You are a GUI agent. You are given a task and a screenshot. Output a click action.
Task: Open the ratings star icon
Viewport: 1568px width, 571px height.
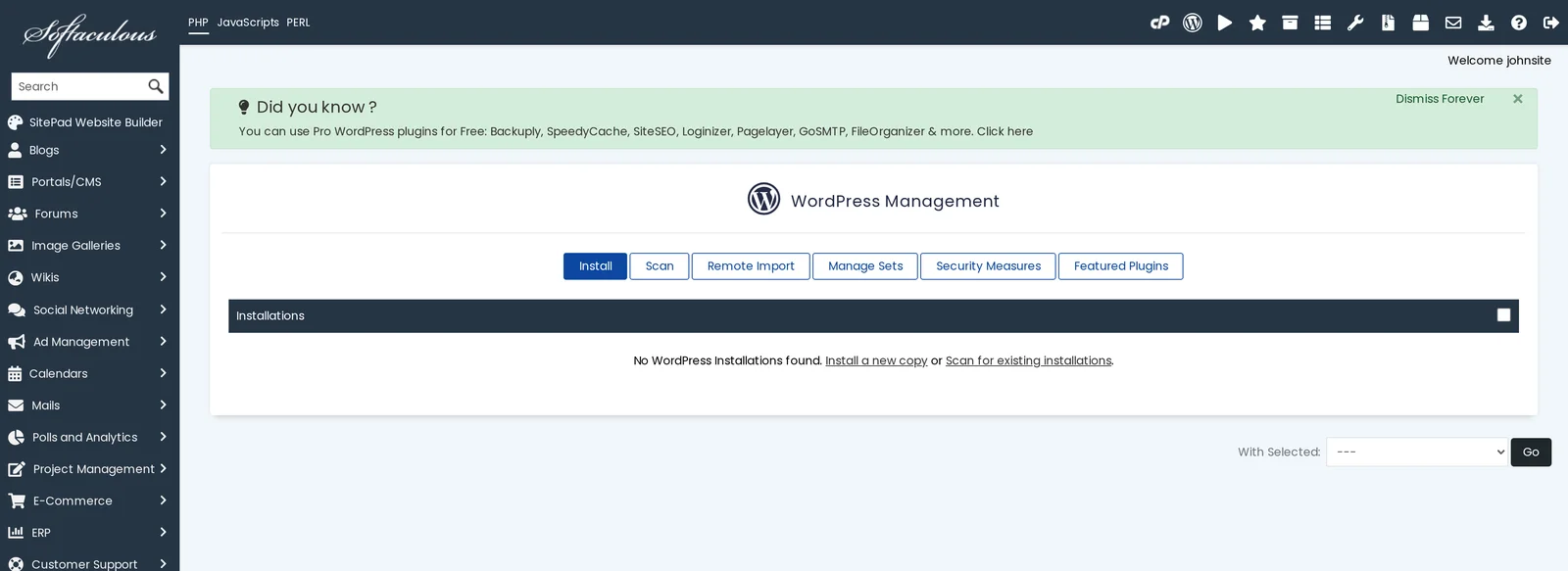(x=1257, y=23)
